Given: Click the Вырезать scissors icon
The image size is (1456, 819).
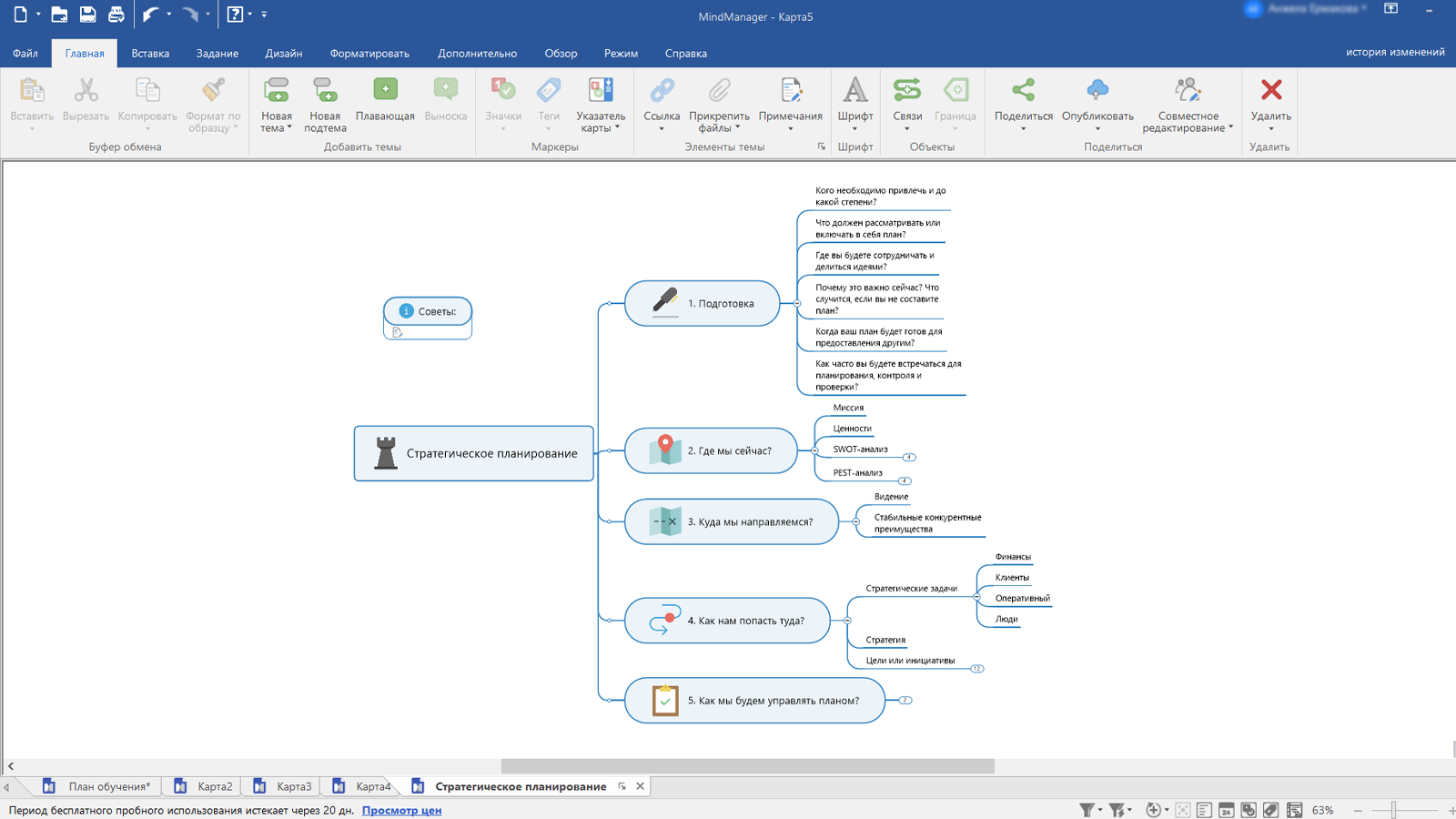Looking at the screenshot, I should pyautogui.click(x=86, y=91).
